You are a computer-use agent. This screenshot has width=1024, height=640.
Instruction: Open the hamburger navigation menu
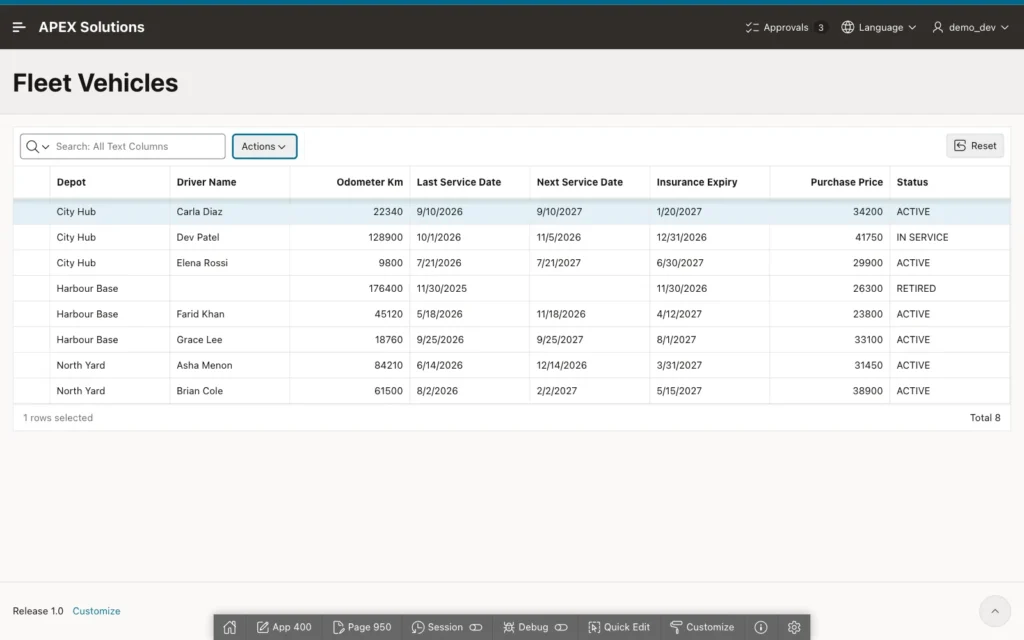click(x=19, y=27)
